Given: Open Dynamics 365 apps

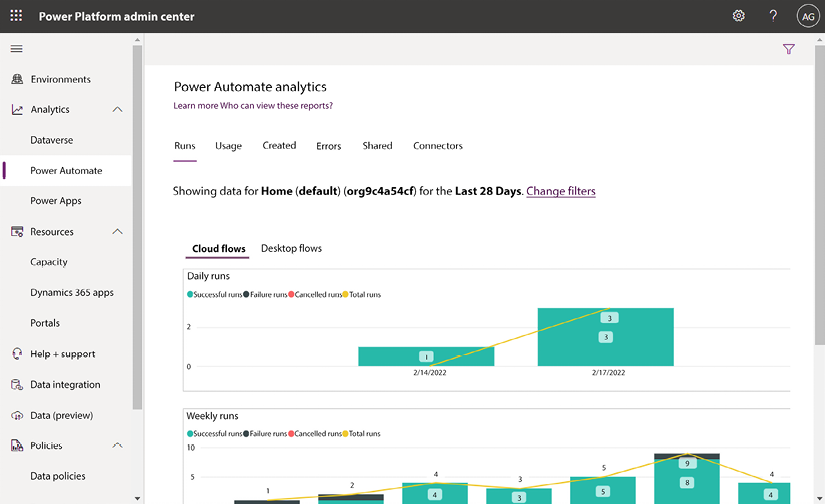Looking at the screenshot, I should pos(72,293).
